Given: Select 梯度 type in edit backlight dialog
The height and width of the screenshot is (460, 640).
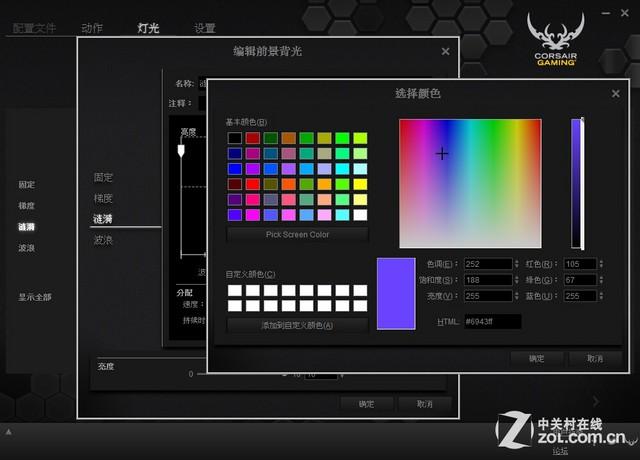Looking at the screenshot, I should [x=103, y=198].
